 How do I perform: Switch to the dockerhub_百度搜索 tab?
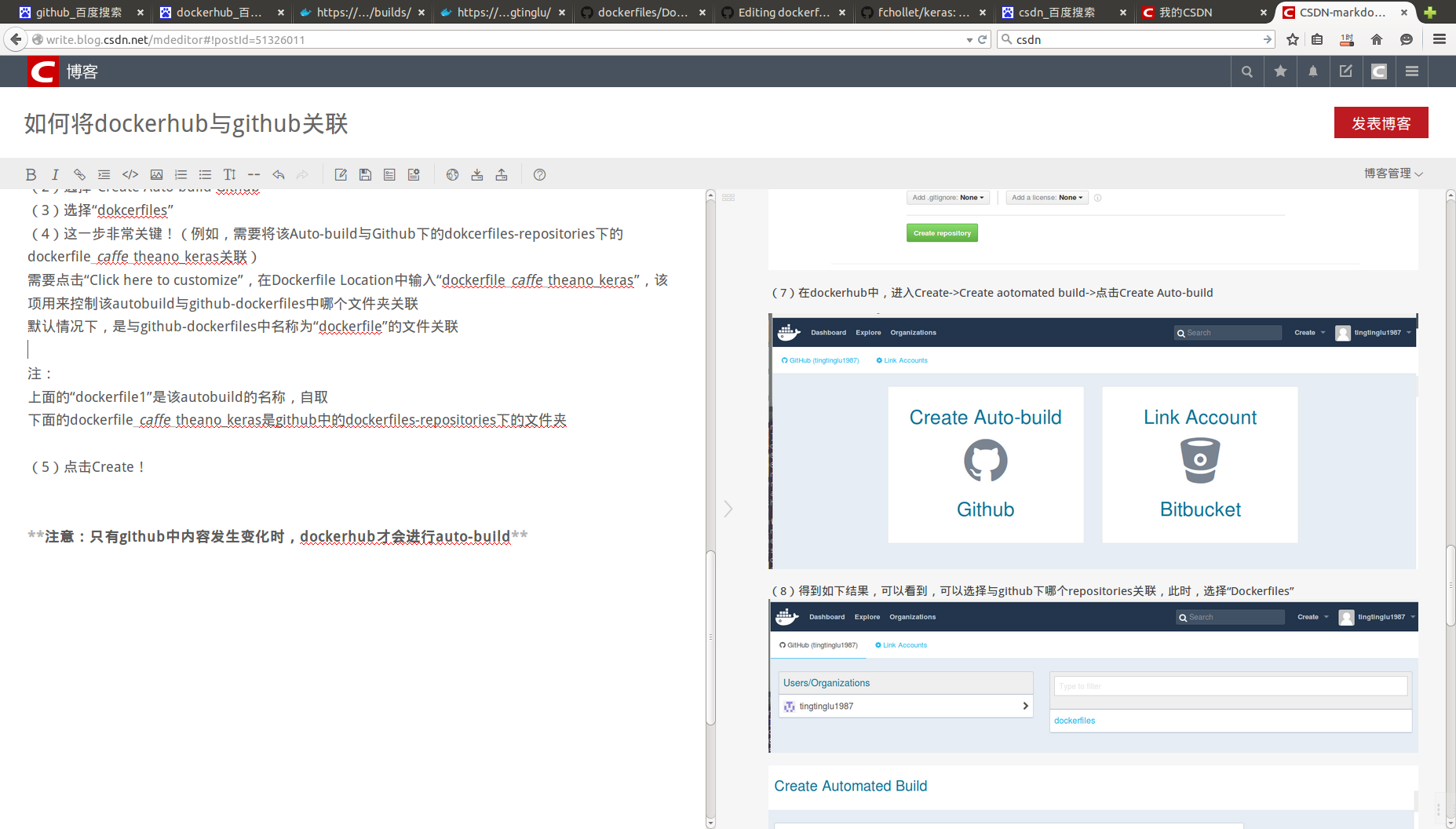tap(220, 13)
